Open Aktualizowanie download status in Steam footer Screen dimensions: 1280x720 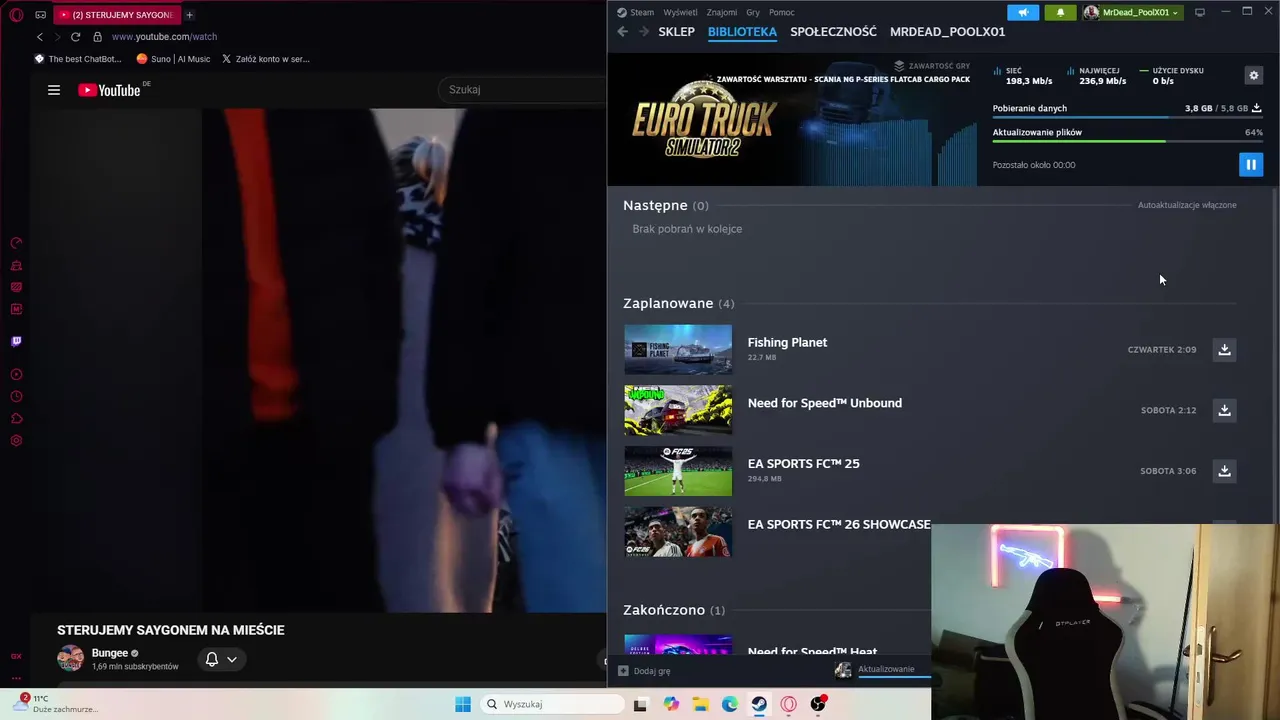884,670
